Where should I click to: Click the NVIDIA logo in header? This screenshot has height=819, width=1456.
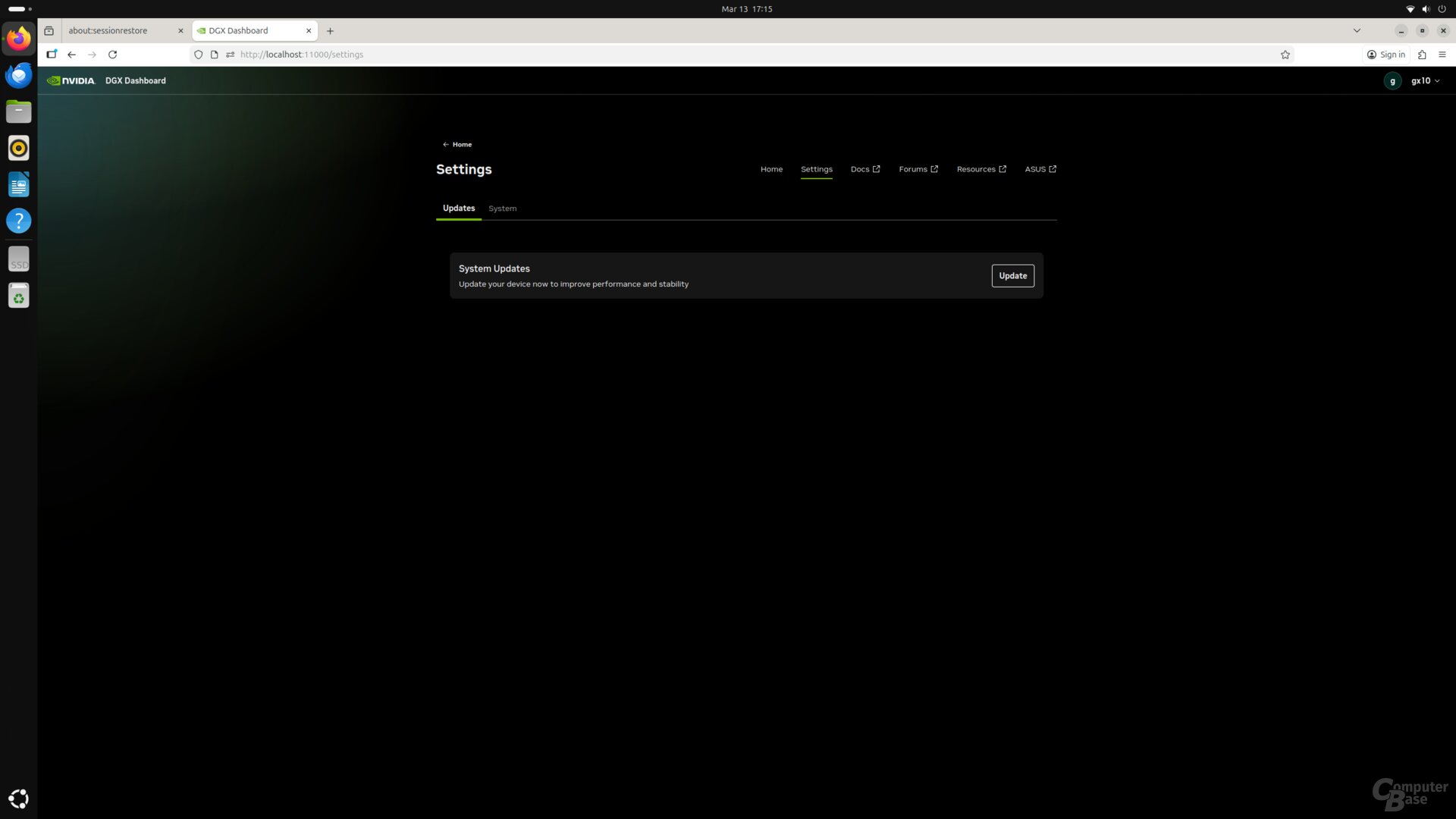tap(71, 80)
